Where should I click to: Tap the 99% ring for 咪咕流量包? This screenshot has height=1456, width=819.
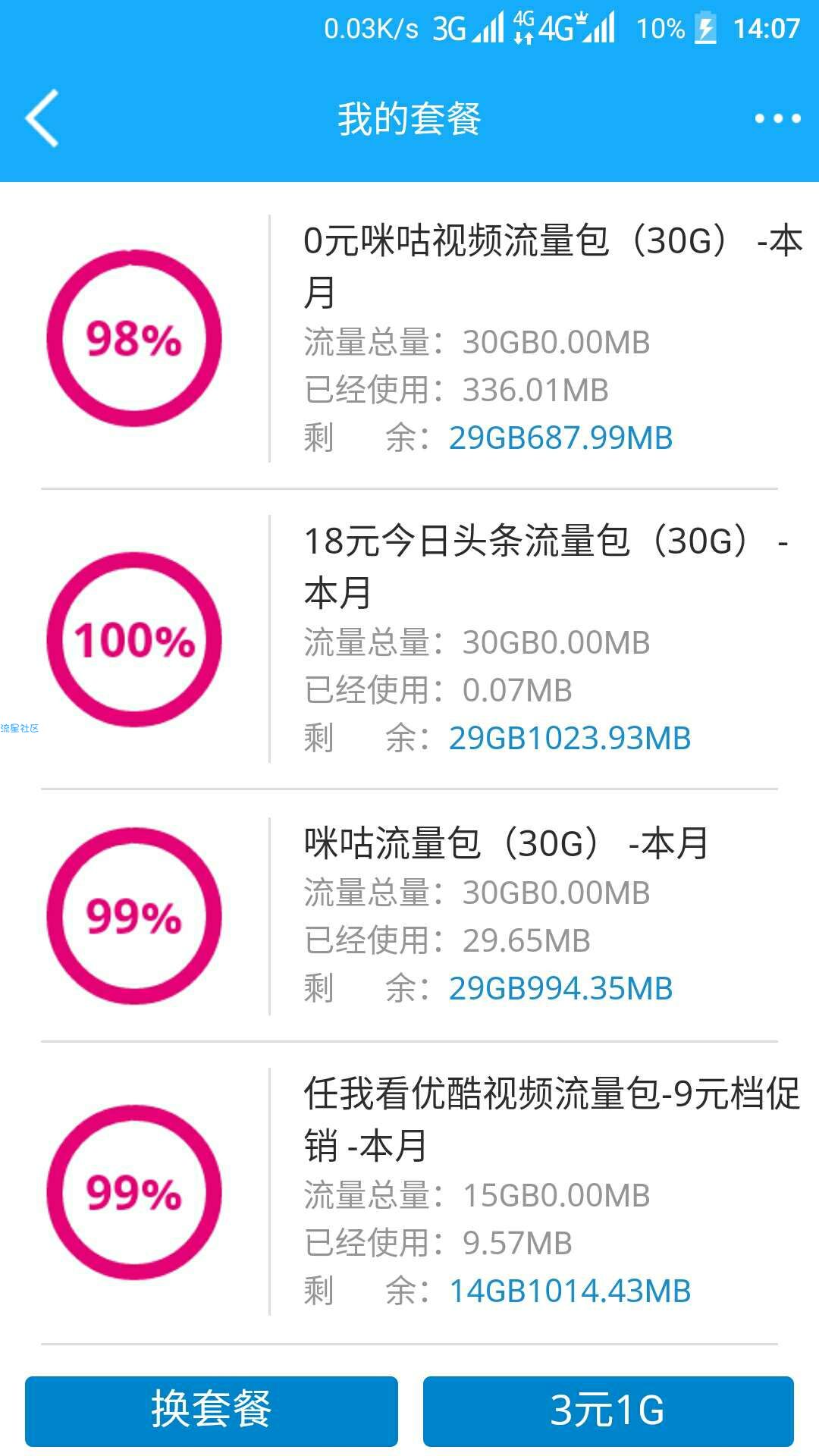click(x=134, y=916)
